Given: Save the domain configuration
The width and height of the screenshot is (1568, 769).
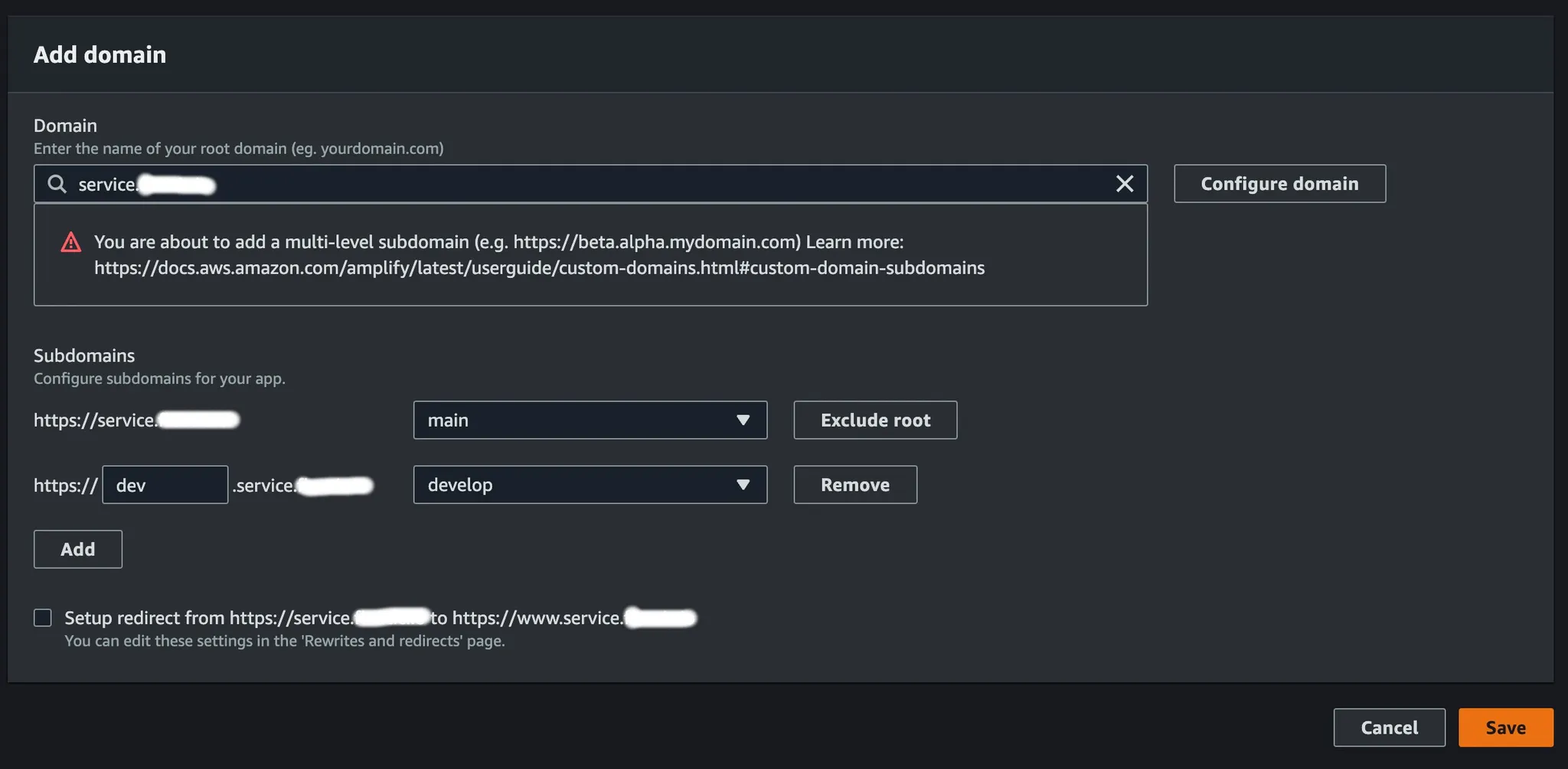Looking at the screenshot, I should [x=1505, y=728].
